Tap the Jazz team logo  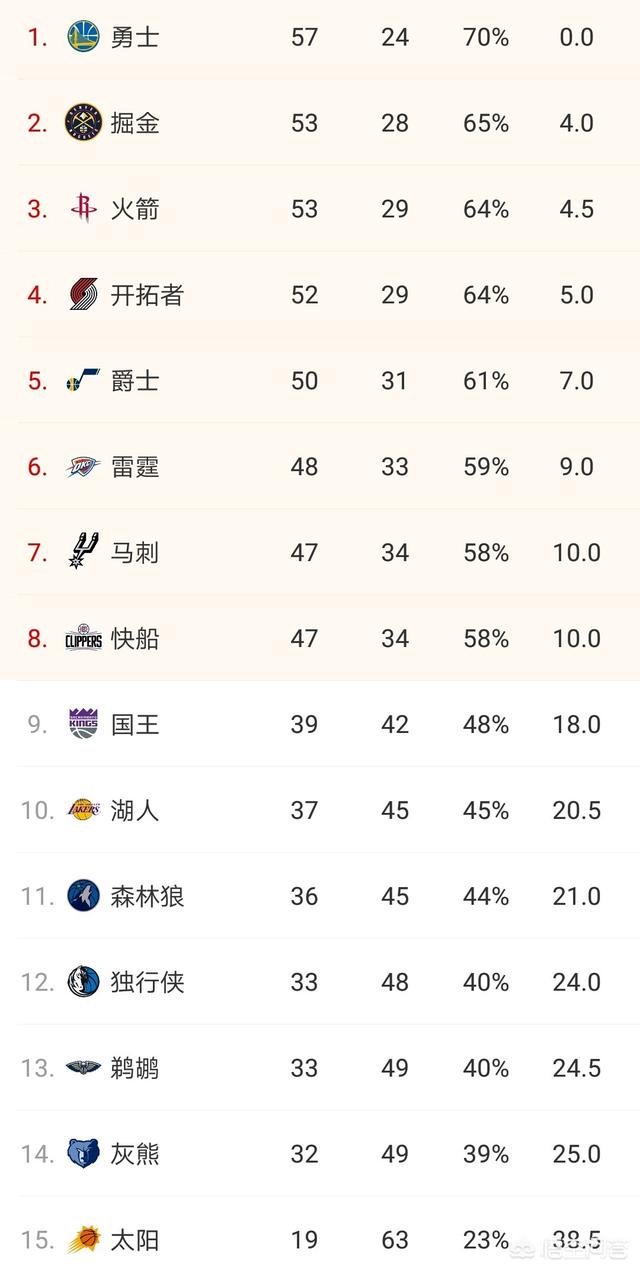83,381
